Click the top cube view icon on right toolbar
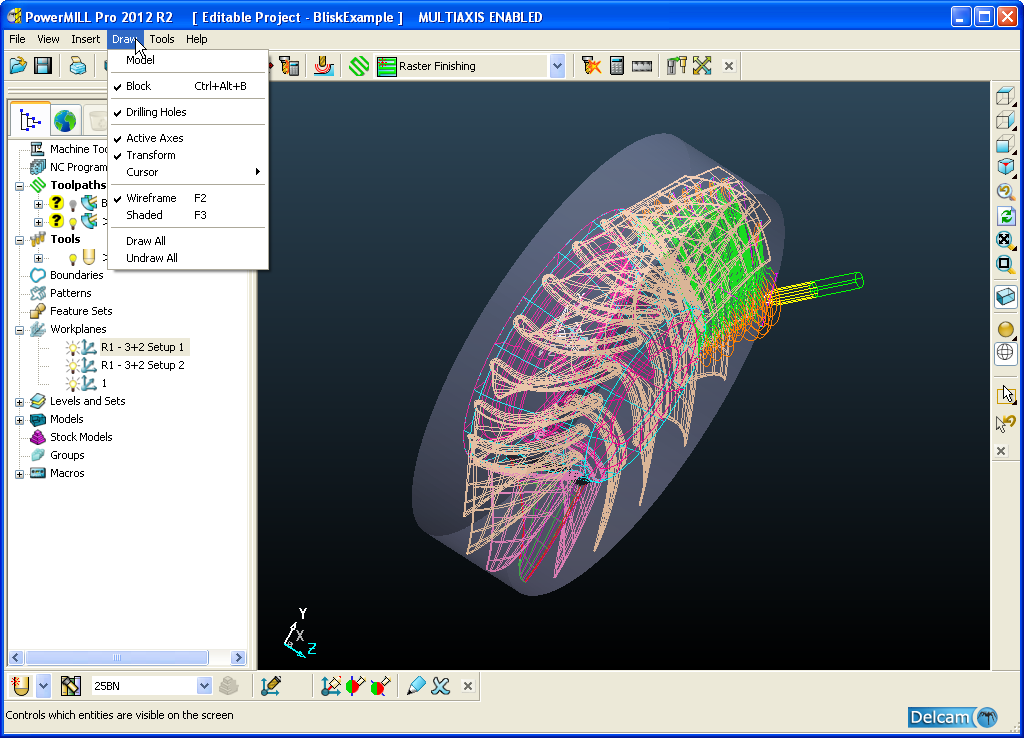 click(1006, 97)
